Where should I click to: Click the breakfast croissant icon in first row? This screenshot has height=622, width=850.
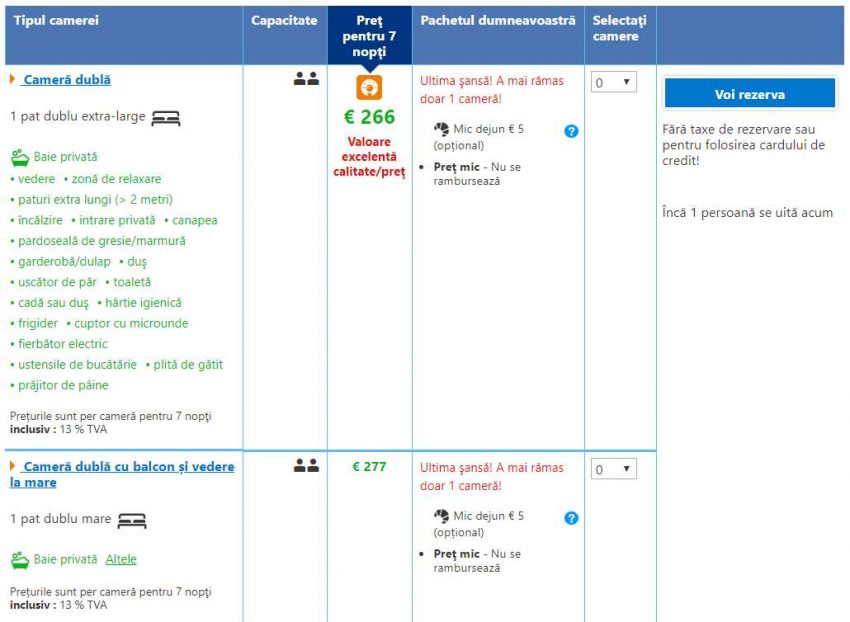click(441, 129)
